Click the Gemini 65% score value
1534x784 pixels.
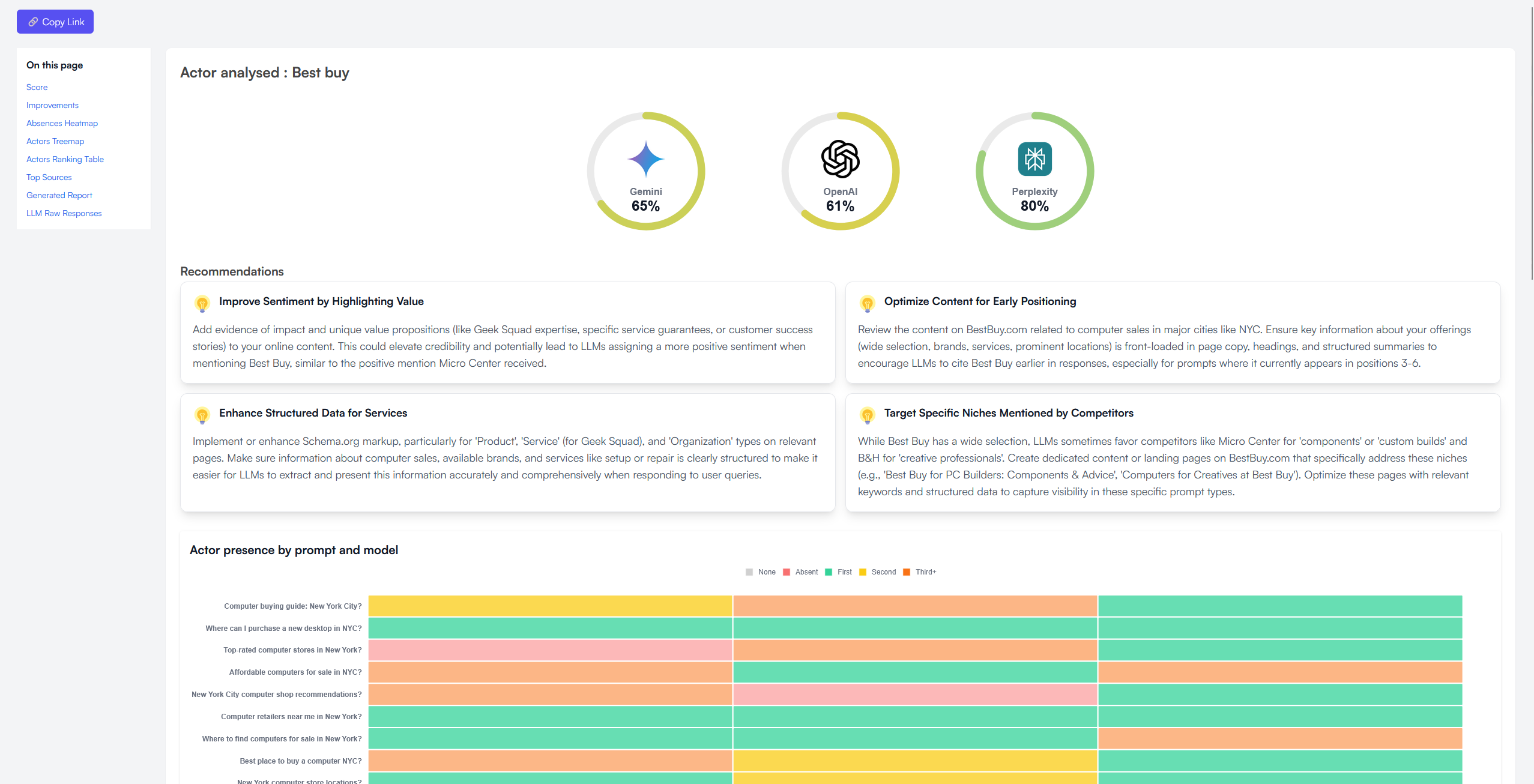pyautogui.click(x=645, y=206)
